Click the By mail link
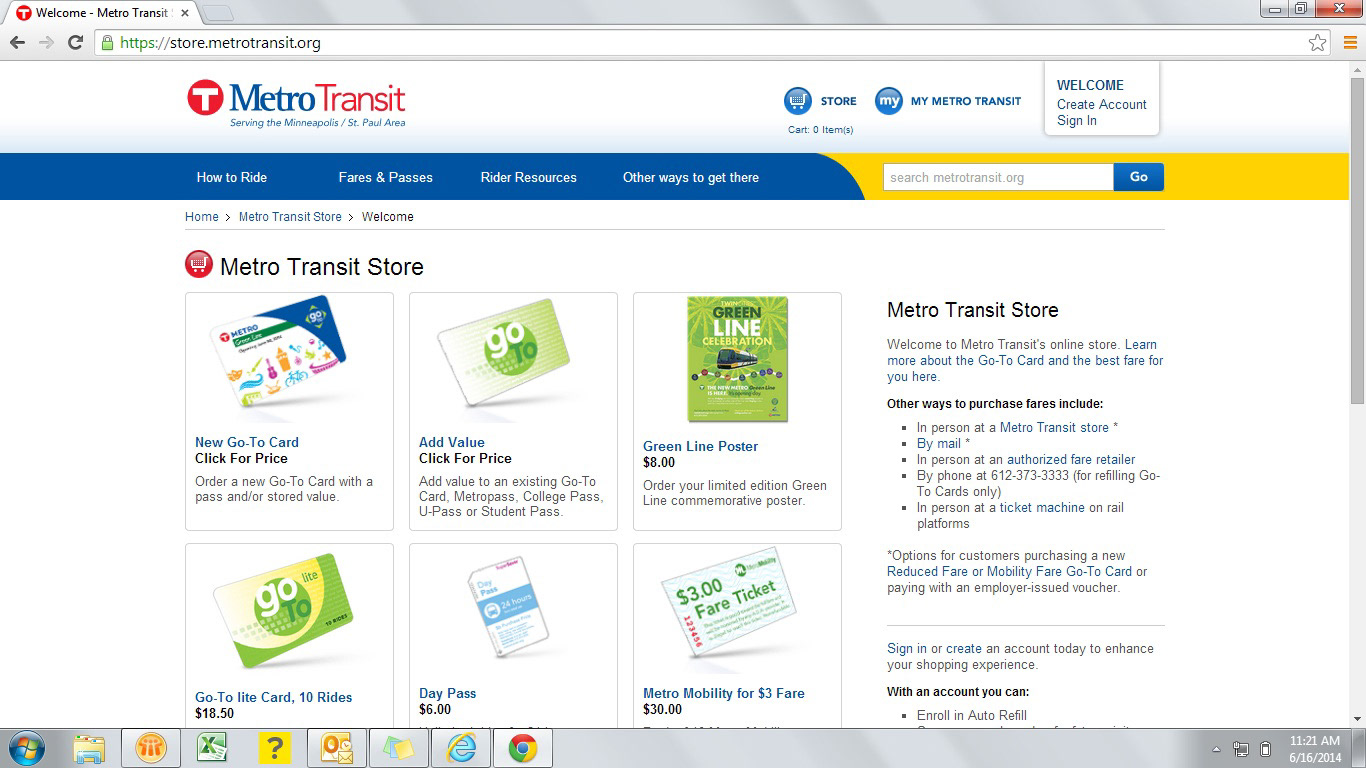The width and height of the screenshot is (1366, 768). 939,443
